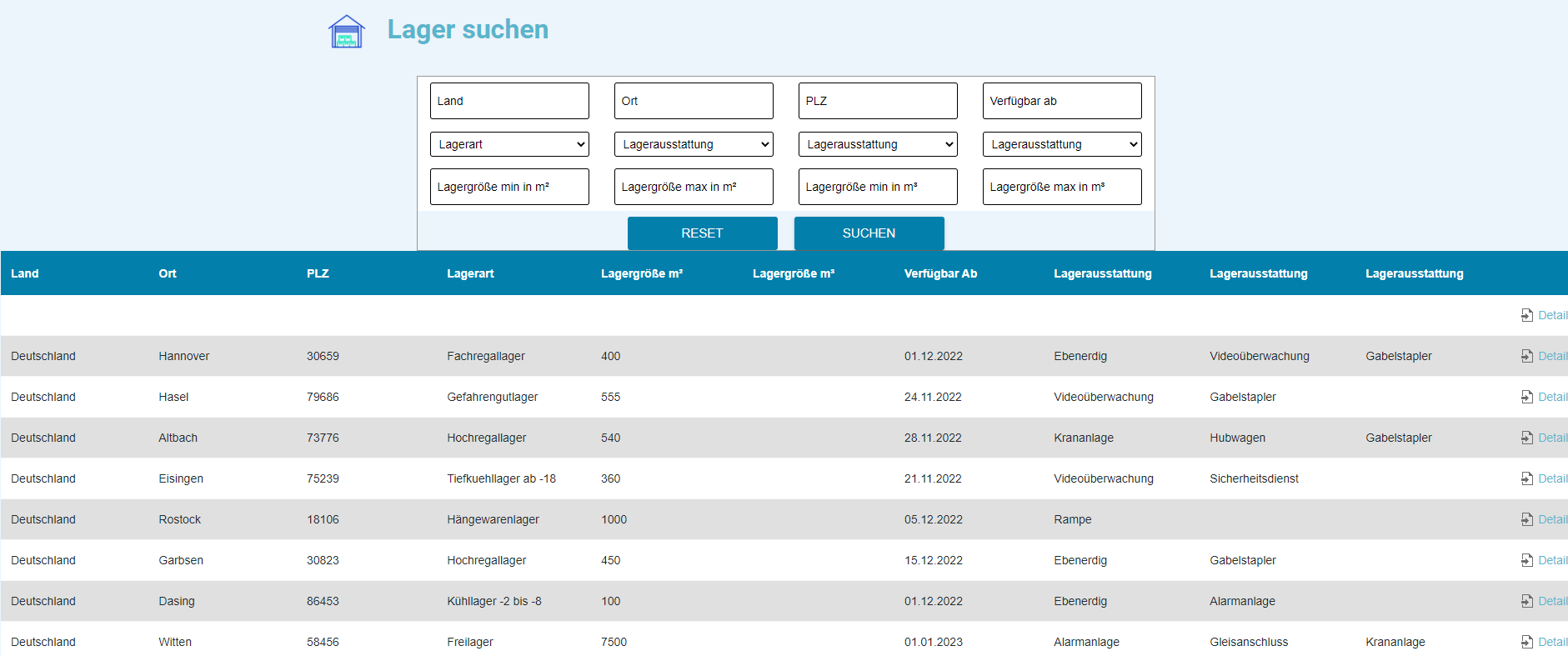The width and height of the screenshot is (1568, 656).
Task: Select the Gleisanschluss cell
Action: point(1249,642)
